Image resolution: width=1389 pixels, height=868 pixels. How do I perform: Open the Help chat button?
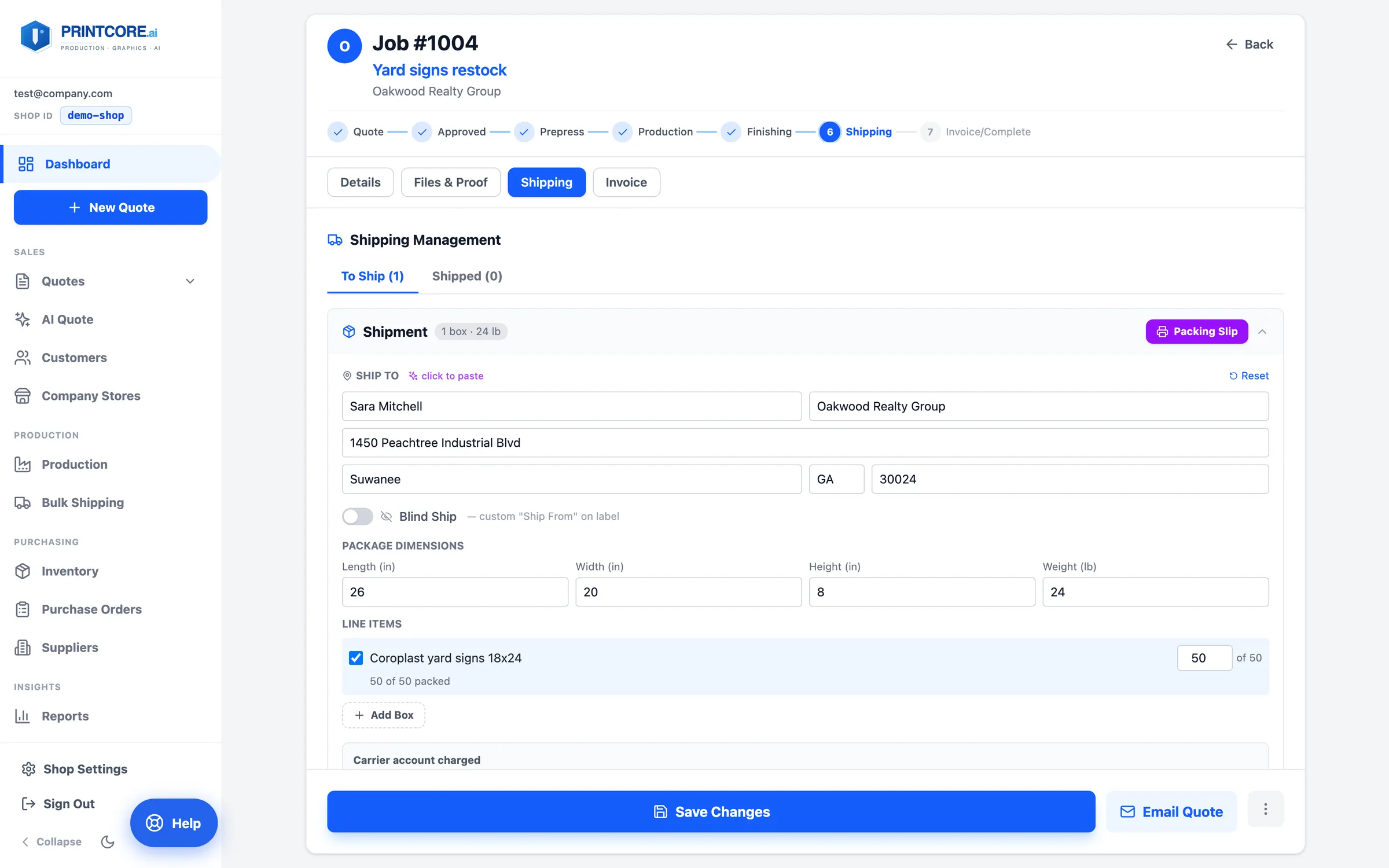coord(174,823)
